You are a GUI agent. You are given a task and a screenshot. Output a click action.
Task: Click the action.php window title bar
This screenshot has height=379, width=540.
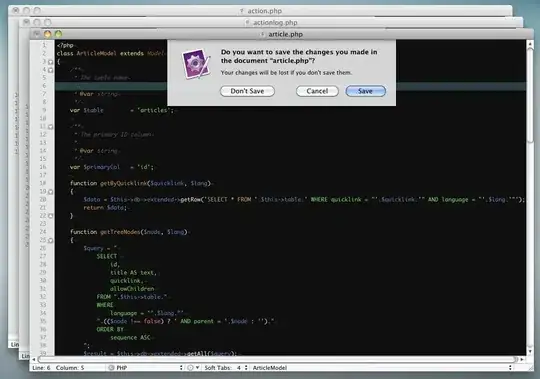coord(260,11)
